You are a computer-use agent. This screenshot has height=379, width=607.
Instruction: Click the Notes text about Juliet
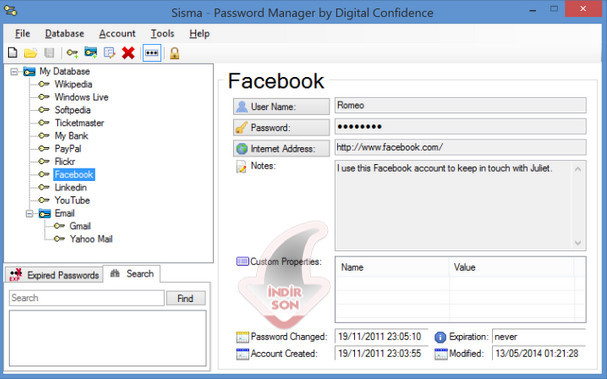[444, 168]
